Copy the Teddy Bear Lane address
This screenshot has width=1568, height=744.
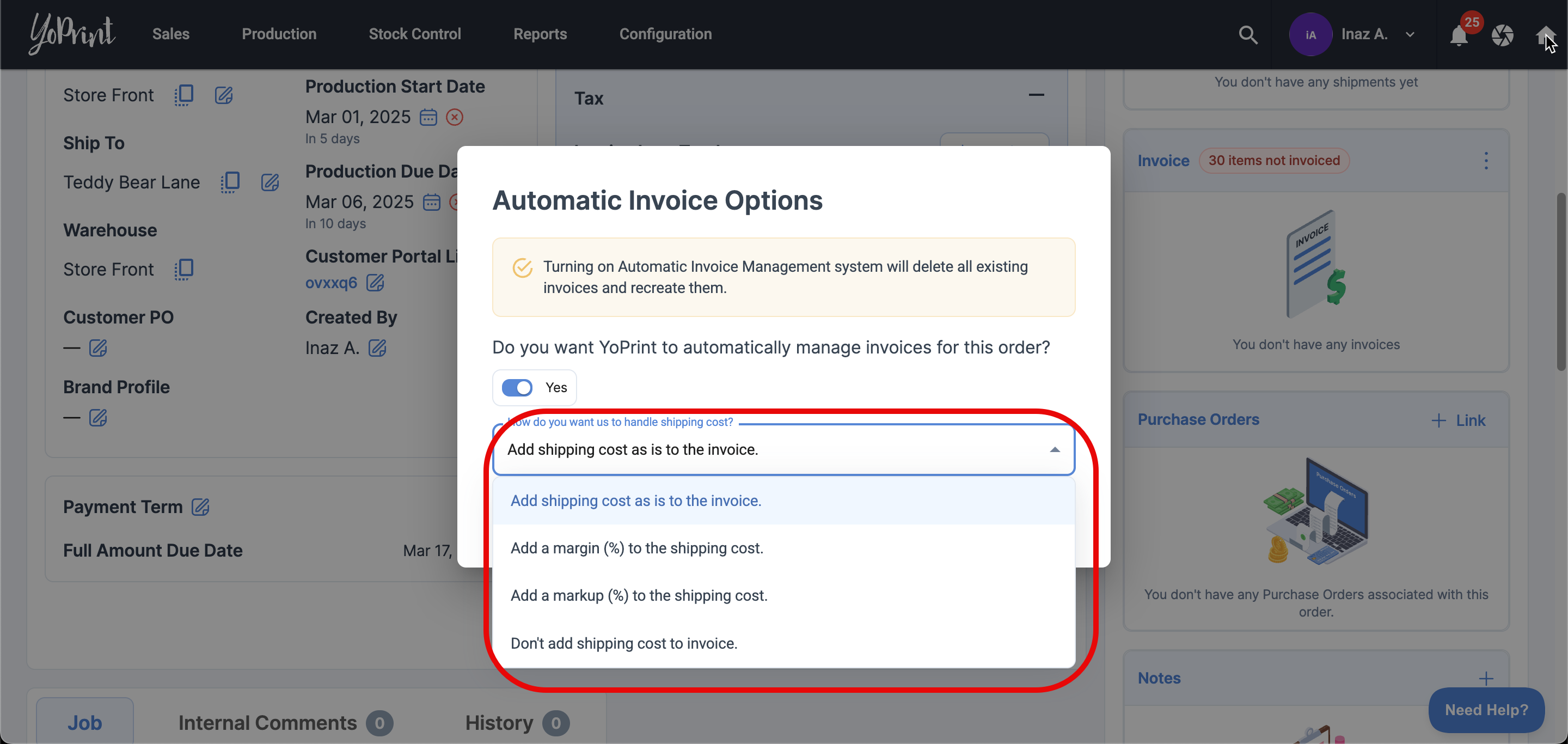coord(230,182)
